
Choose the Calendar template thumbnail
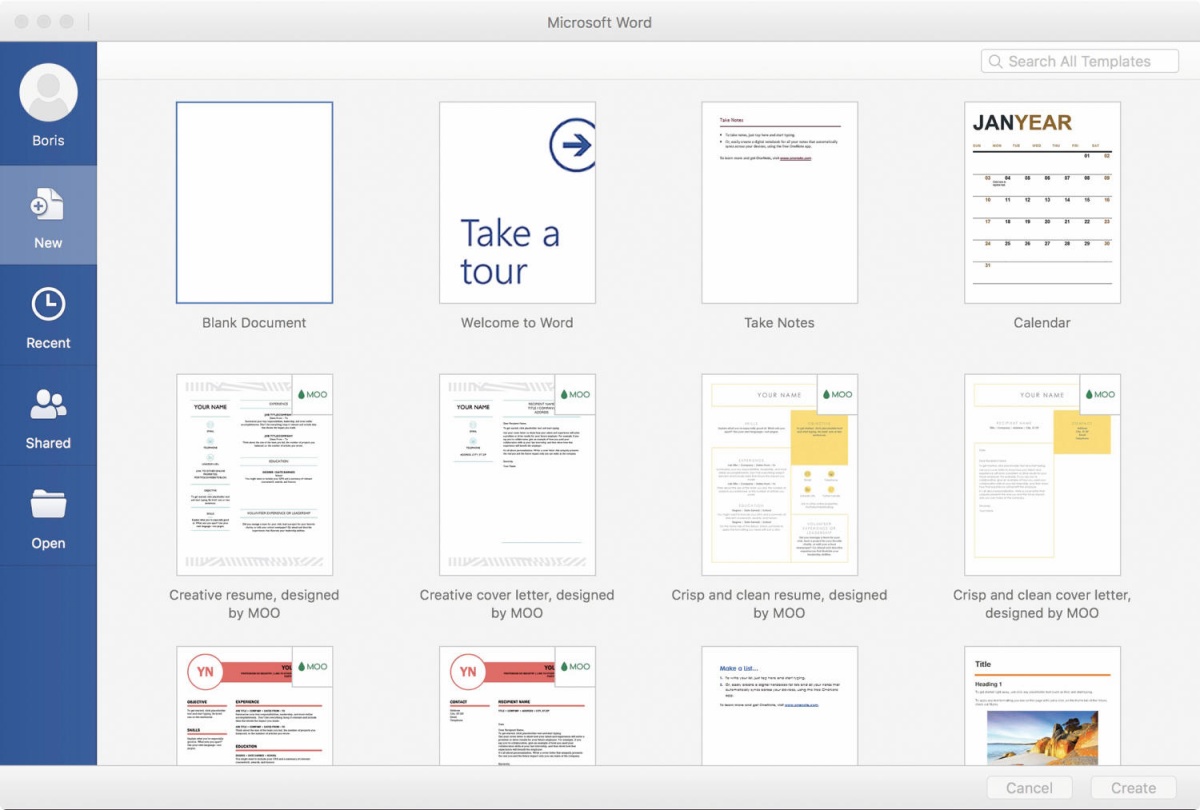pyautogui.click(x=1042, y=202)
